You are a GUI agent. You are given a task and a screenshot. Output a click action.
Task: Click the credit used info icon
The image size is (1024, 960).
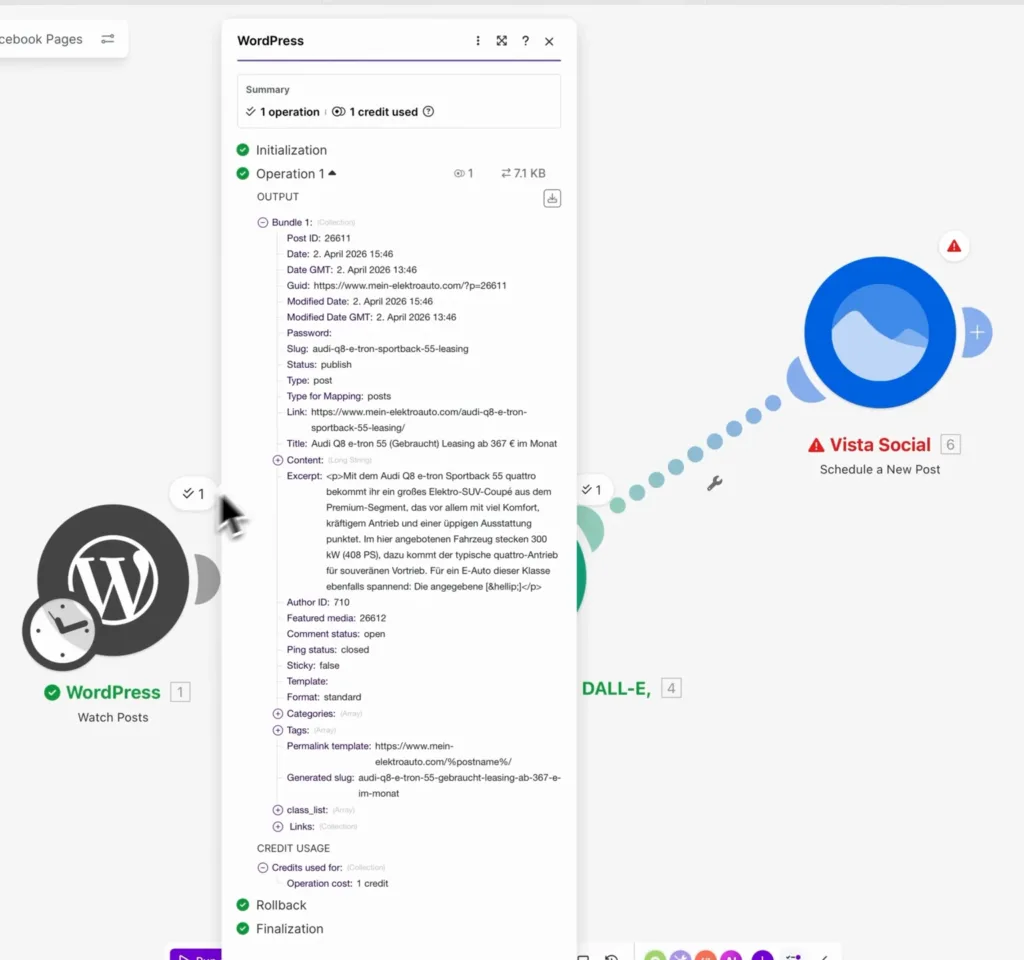click(x=428, y=112)
